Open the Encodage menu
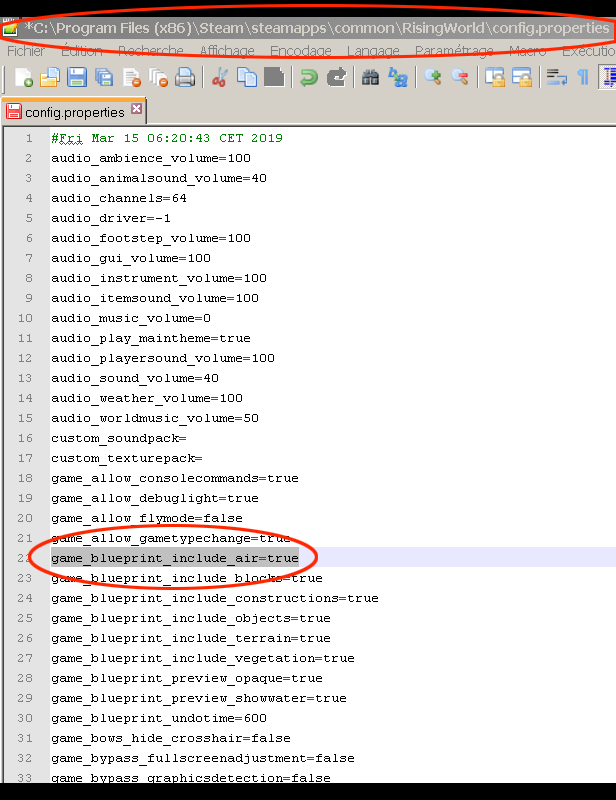The image size is (616, 800). point(300,51)
